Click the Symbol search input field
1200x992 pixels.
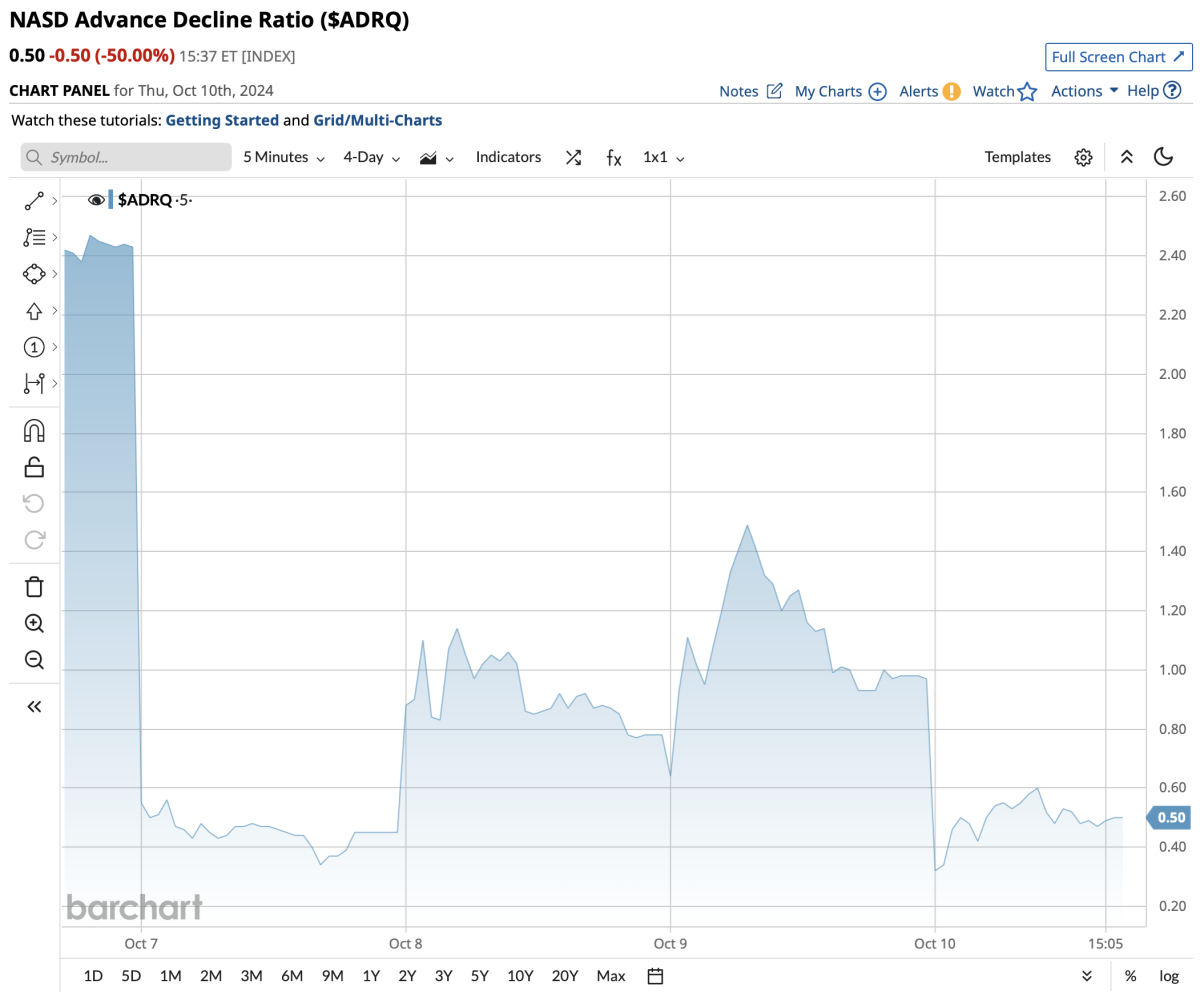pos(126,157)
